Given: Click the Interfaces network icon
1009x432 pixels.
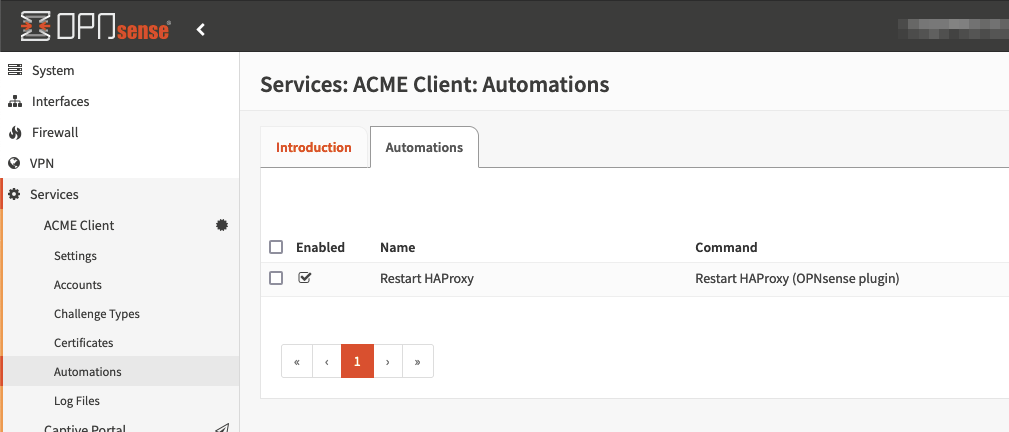Looking at the screenshot, I should click(x=15, y=102).
